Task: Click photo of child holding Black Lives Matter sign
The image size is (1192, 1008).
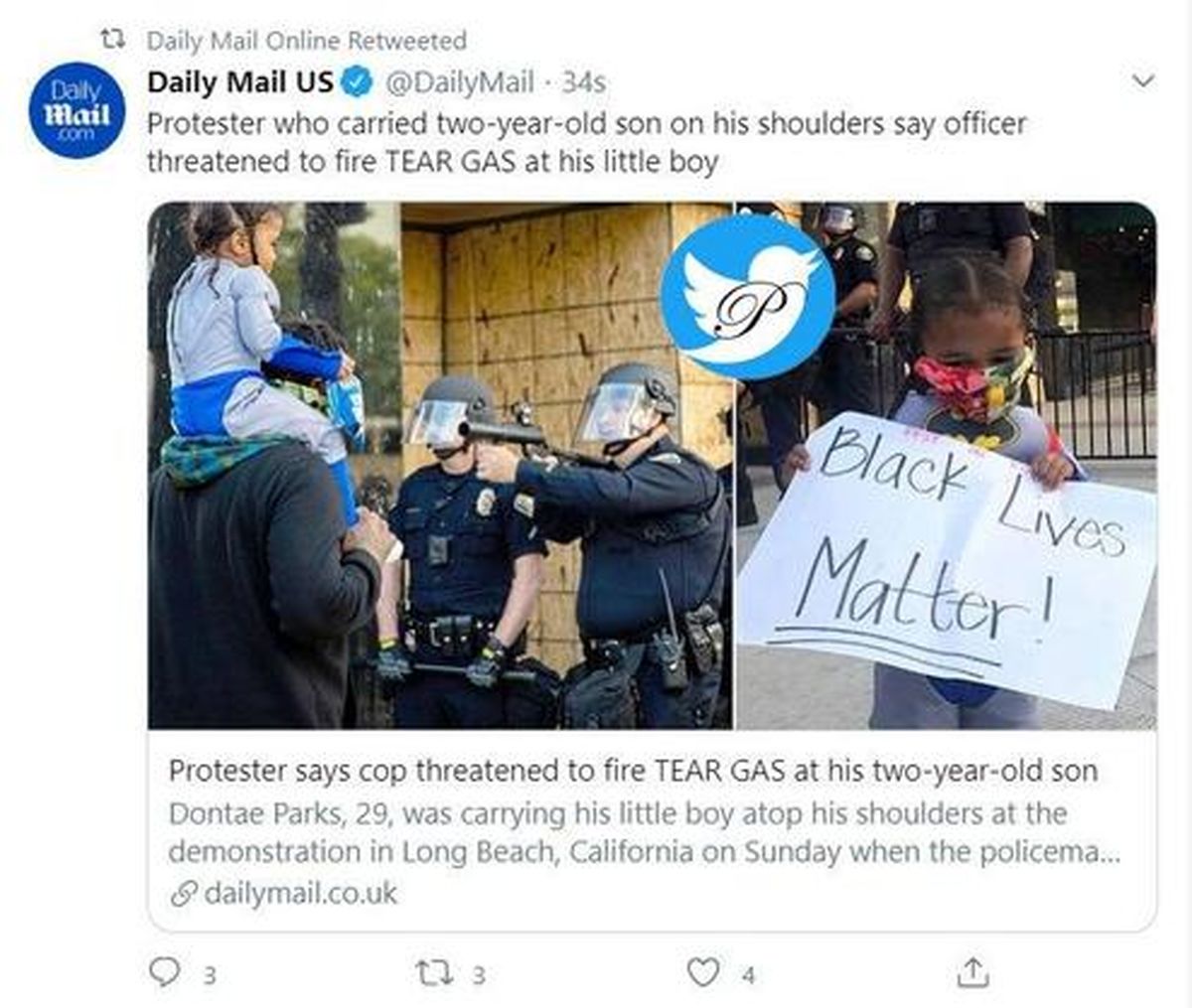Action: tap(947, 465)
